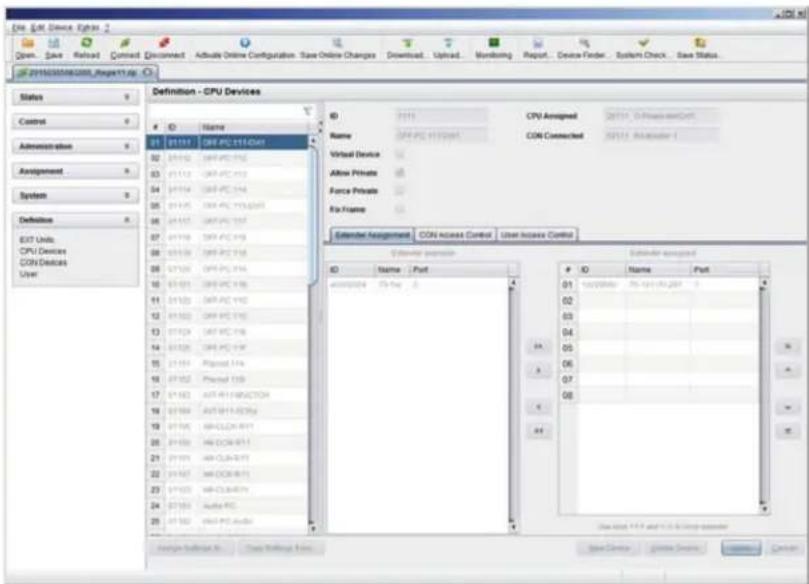Click the Open folder toolbar icon
The image size is (809, 584).
(x=27, y=43)
